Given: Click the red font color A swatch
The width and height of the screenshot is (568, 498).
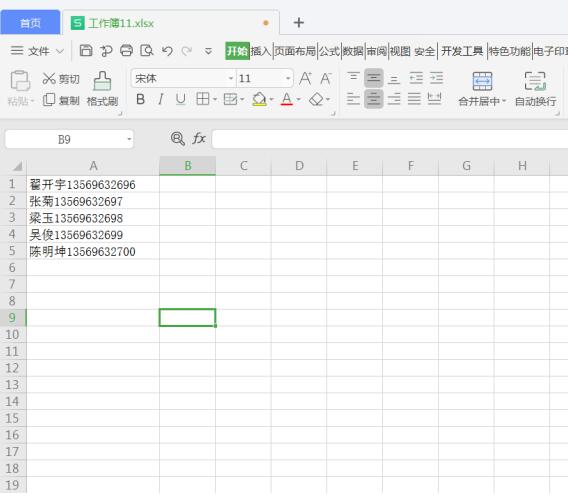Looking at the screenshot, I should (x=287, y=99).
